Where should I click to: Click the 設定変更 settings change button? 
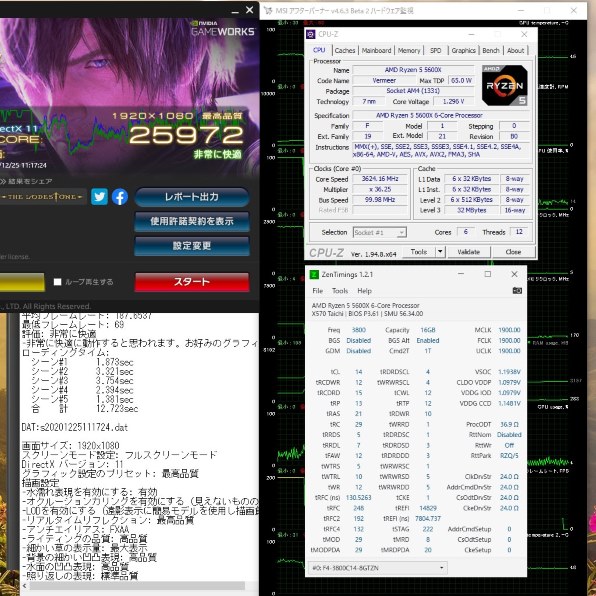(x=192, y=246)
